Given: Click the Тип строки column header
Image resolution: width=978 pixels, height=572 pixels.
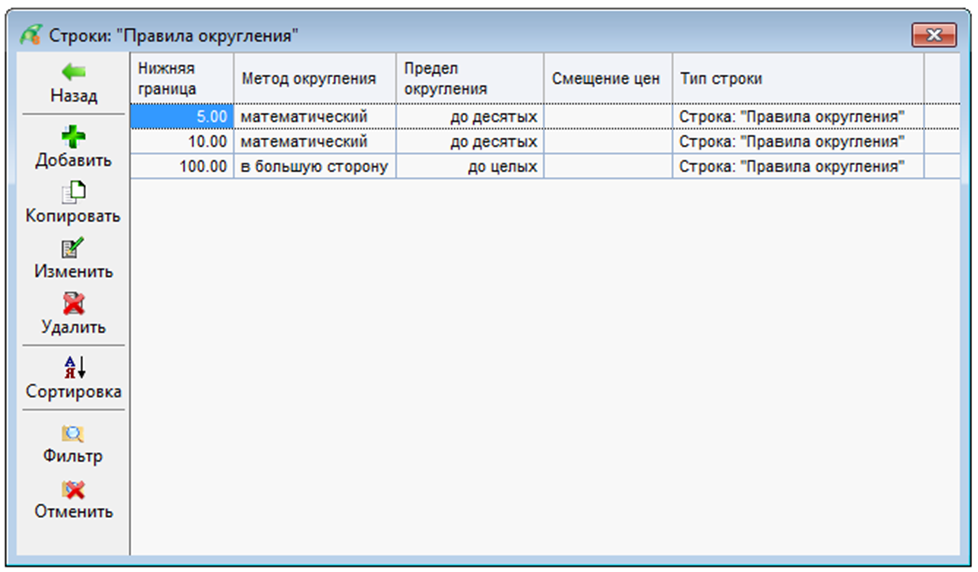Looking at the screenshot, I should pyautogui.click(x=797, y=79).
